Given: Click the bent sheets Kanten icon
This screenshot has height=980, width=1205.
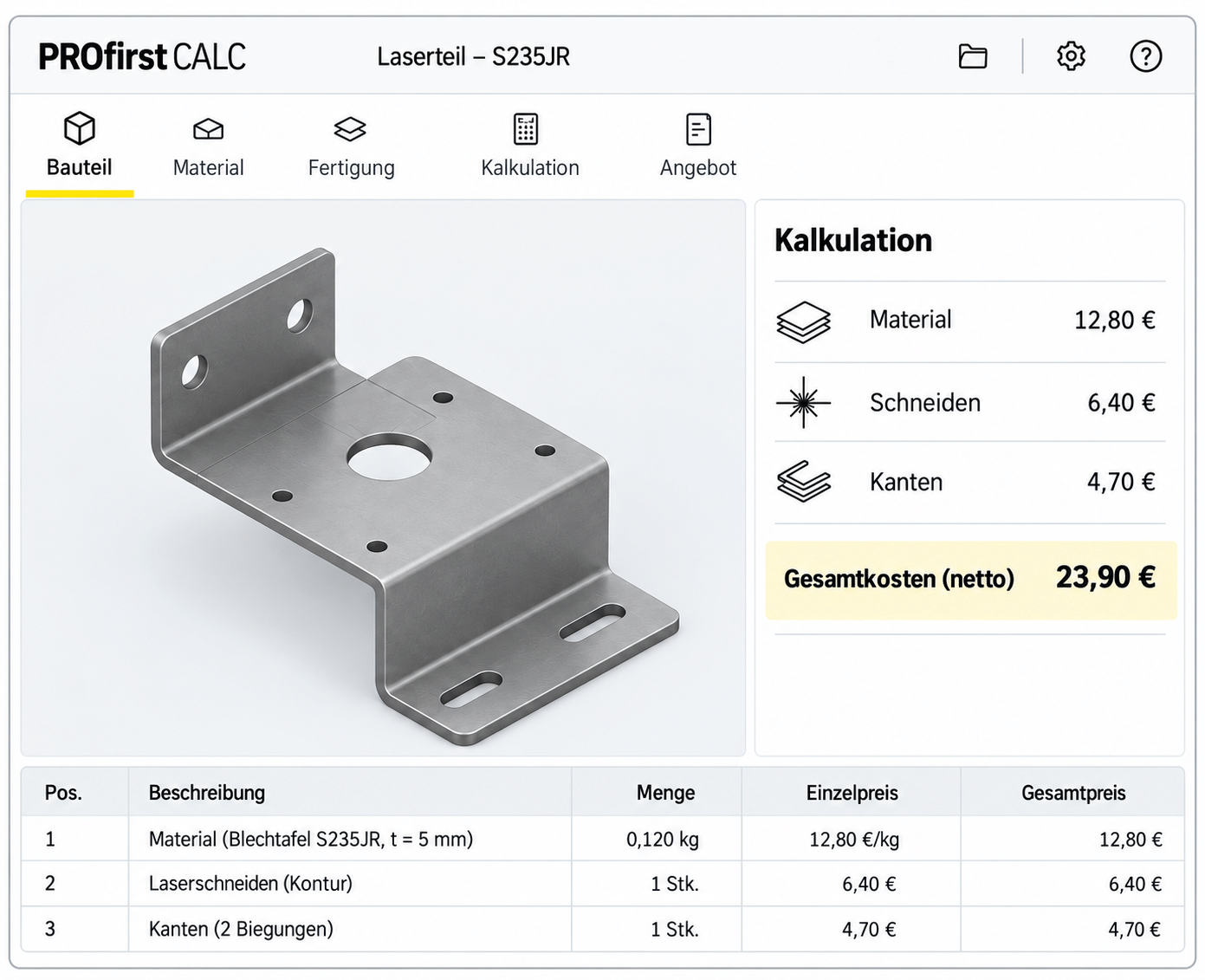Looking at the screenshot, I should click(x=804, y=482).
